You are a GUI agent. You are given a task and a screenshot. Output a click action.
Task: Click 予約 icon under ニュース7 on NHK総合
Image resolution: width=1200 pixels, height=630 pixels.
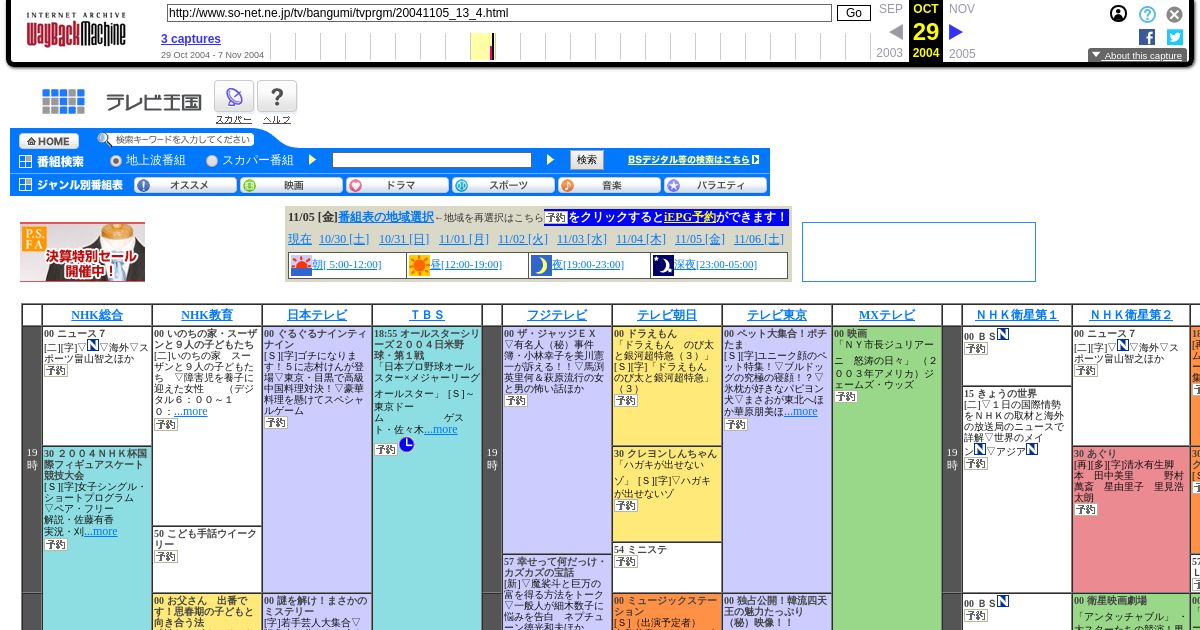click(x=55, y=370)
